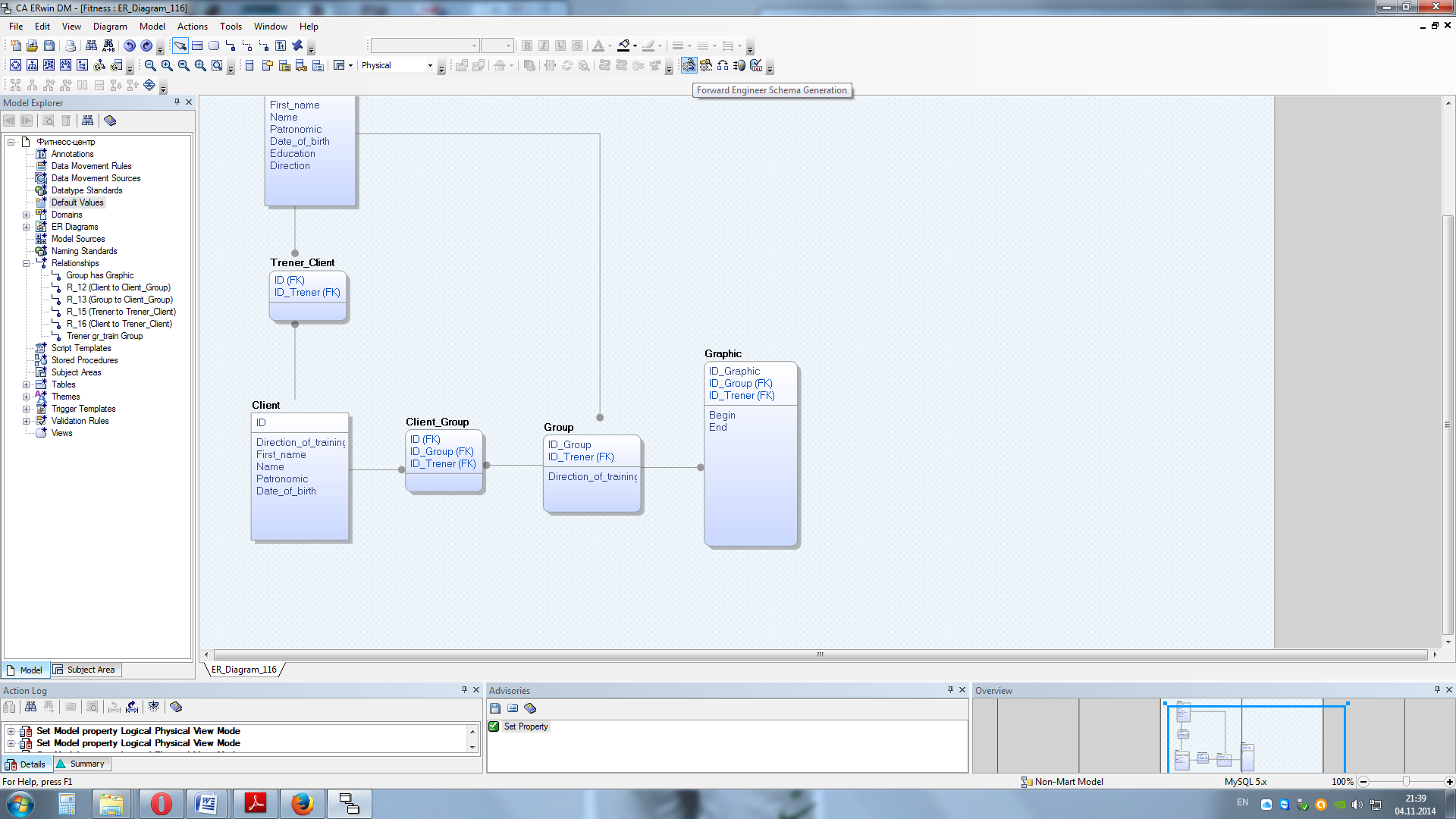This screenshot has height=819, width=1456.
Task: Click the Save model icon
Action: click(49, 46)
